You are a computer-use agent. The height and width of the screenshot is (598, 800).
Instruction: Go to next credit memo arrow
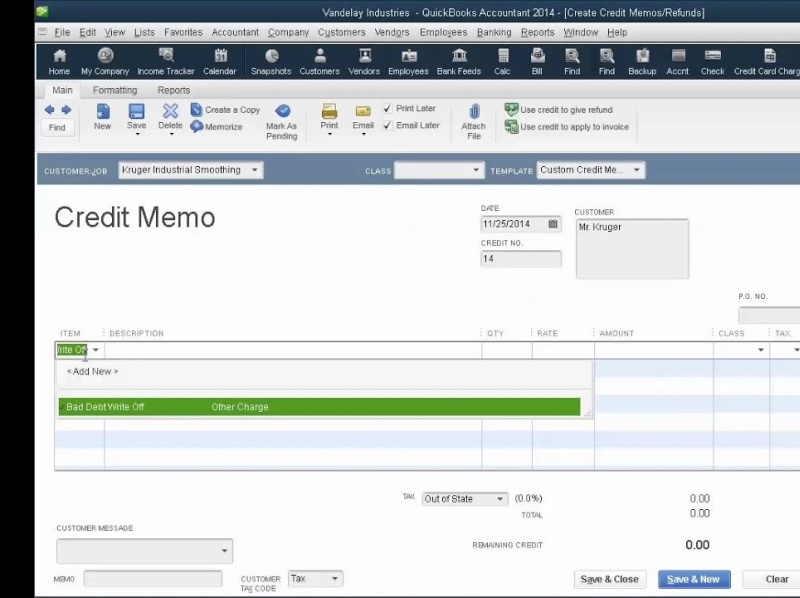(x=66, y=110)
